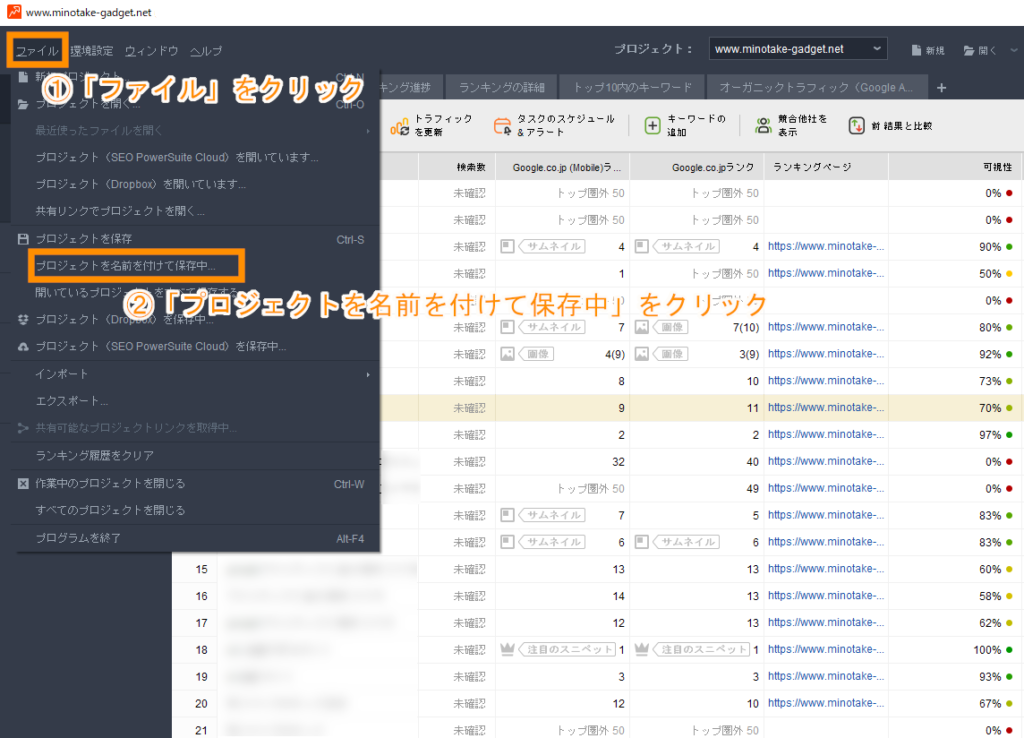Switch to the ランキングの詳細 tab
The width and height of the screenshot is (1024, 738).
tap(502, 88)
